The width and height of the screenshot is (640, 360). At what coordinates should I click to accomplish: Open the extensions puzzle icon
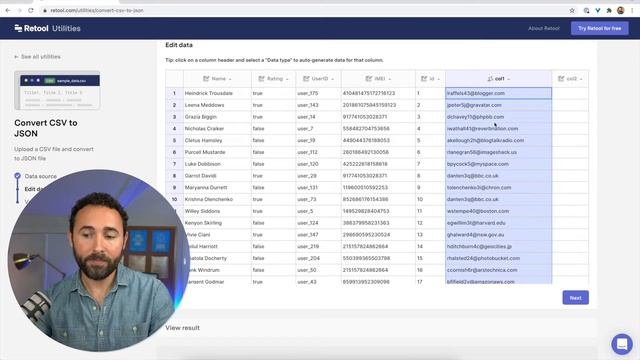[x=609, y=10]
